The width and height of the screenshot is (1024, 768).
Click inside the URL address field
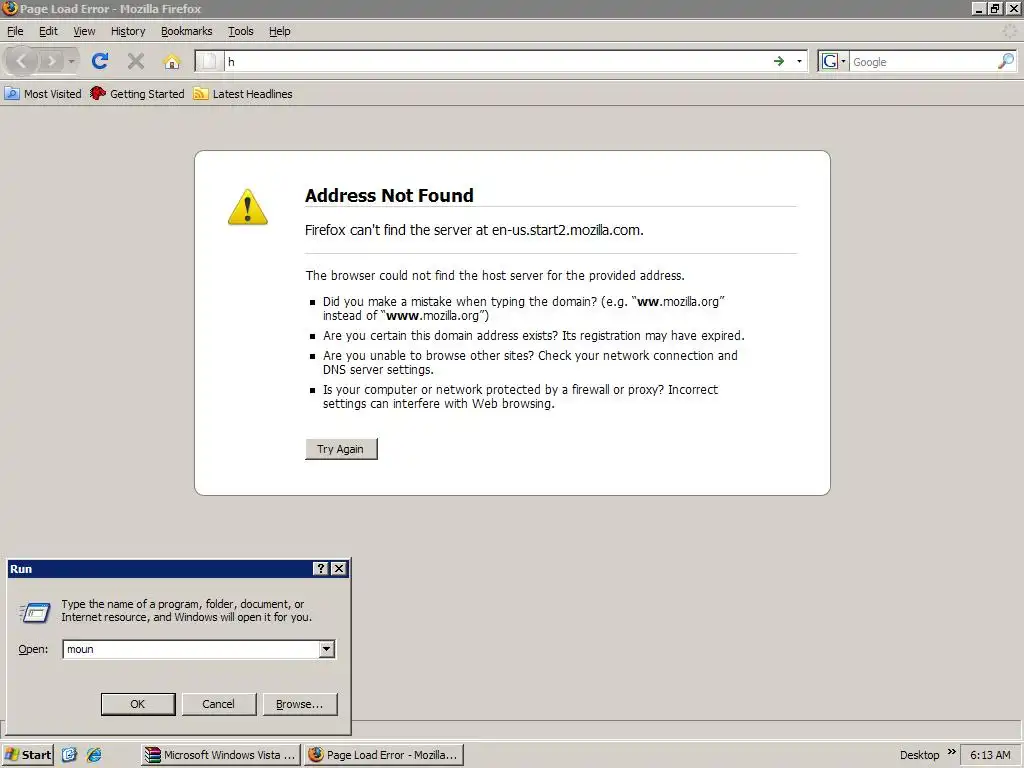click(496, 61)
